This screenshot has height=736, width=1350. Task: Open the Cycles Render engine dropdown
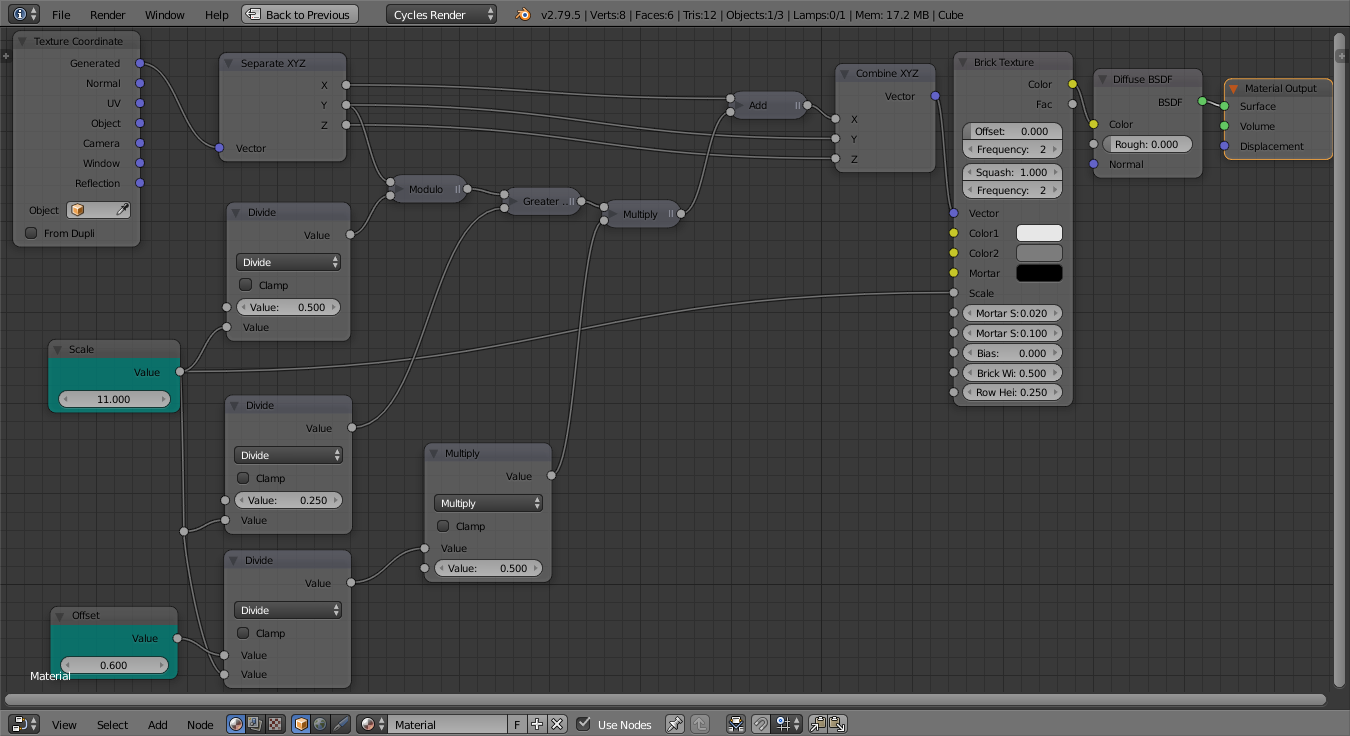[441, 14]
